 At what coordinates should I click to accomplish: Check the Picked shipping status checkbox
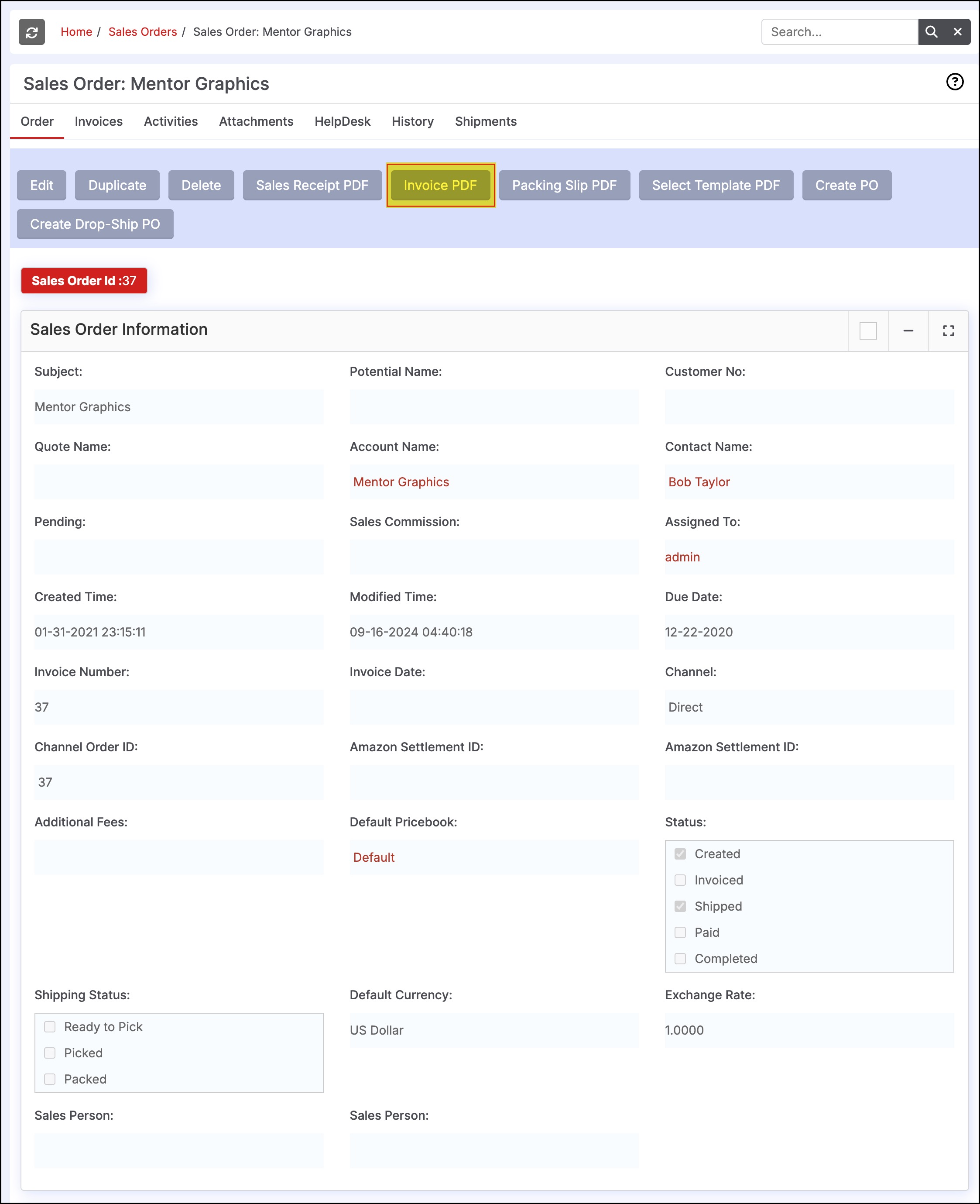coord(50,1053)
